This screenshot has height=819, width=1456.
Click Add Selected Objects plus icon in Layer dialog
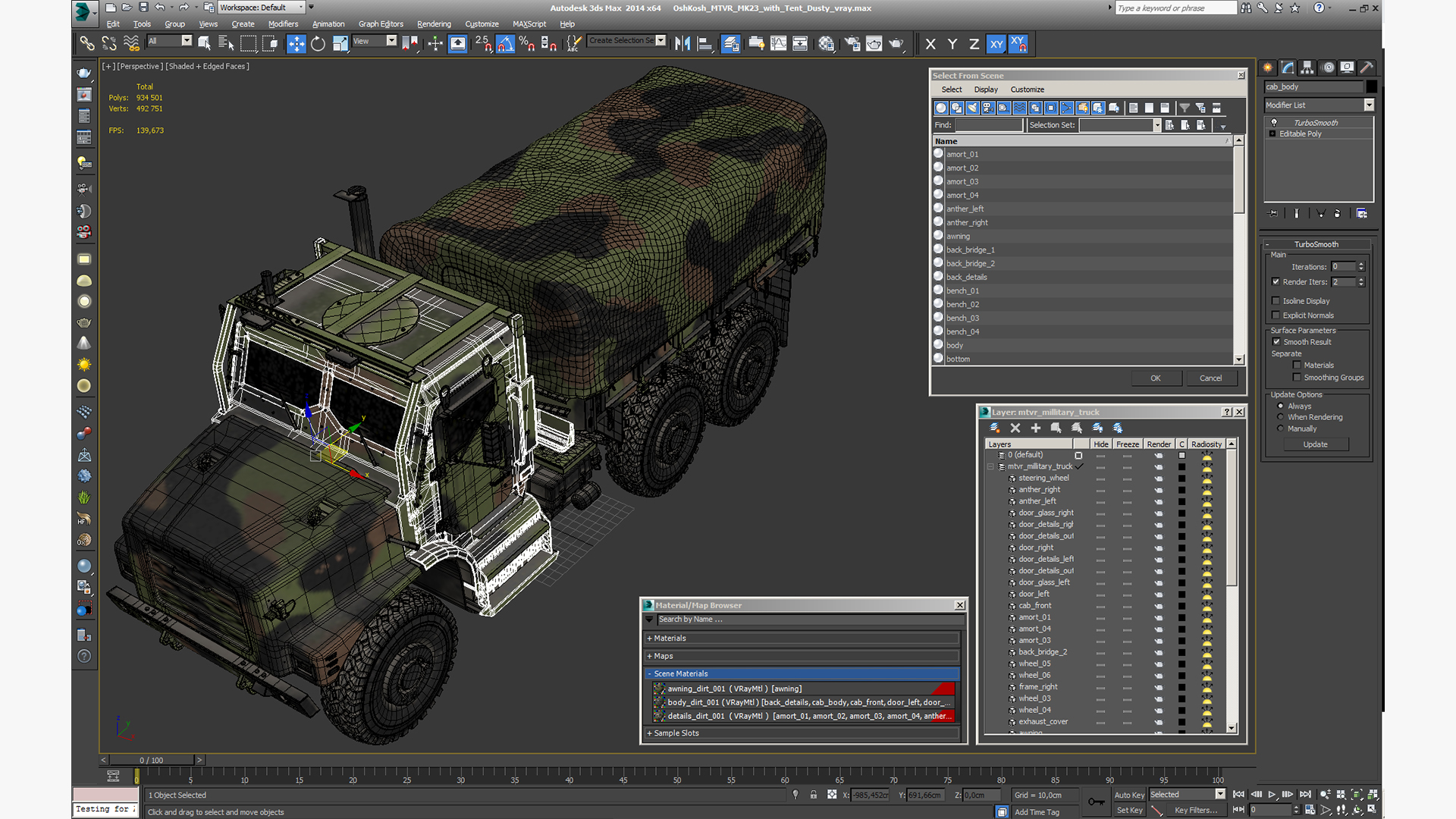pyautogui.click(x=1036, y=428)
